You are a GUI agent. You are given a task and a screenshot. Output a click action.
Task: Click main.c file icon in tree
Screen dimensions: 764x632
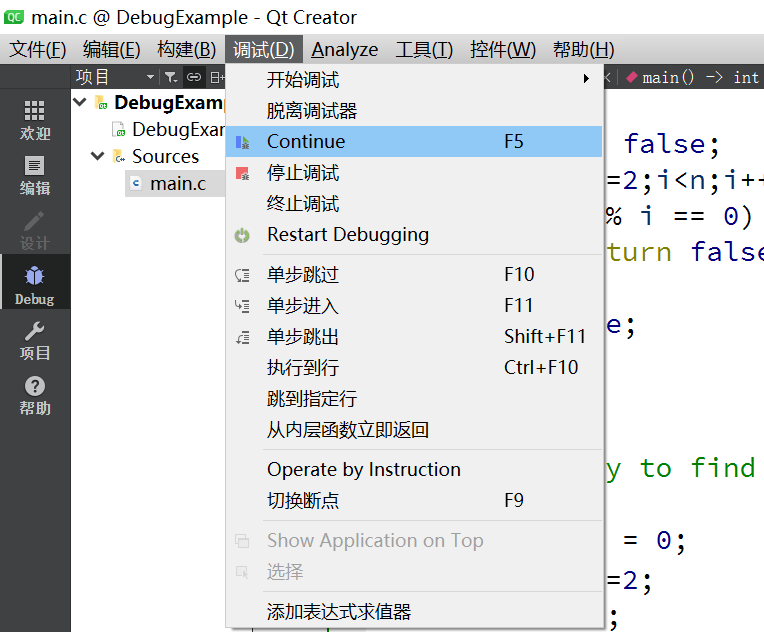[x=136, y=183]
